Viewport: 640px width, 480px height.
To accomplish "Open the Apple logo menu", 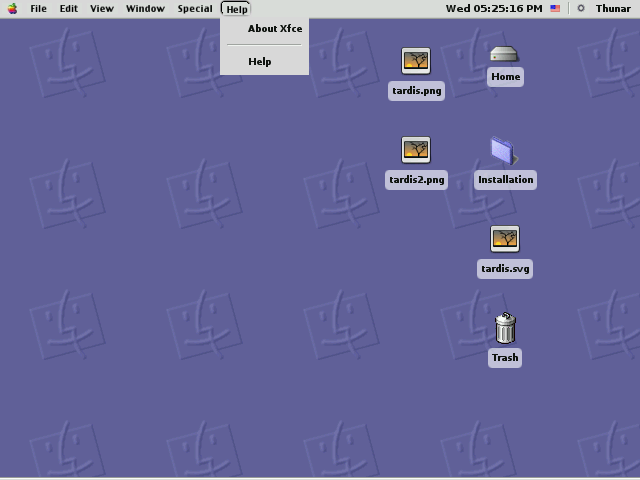I will pyautogui.click(x=13, y=9).
